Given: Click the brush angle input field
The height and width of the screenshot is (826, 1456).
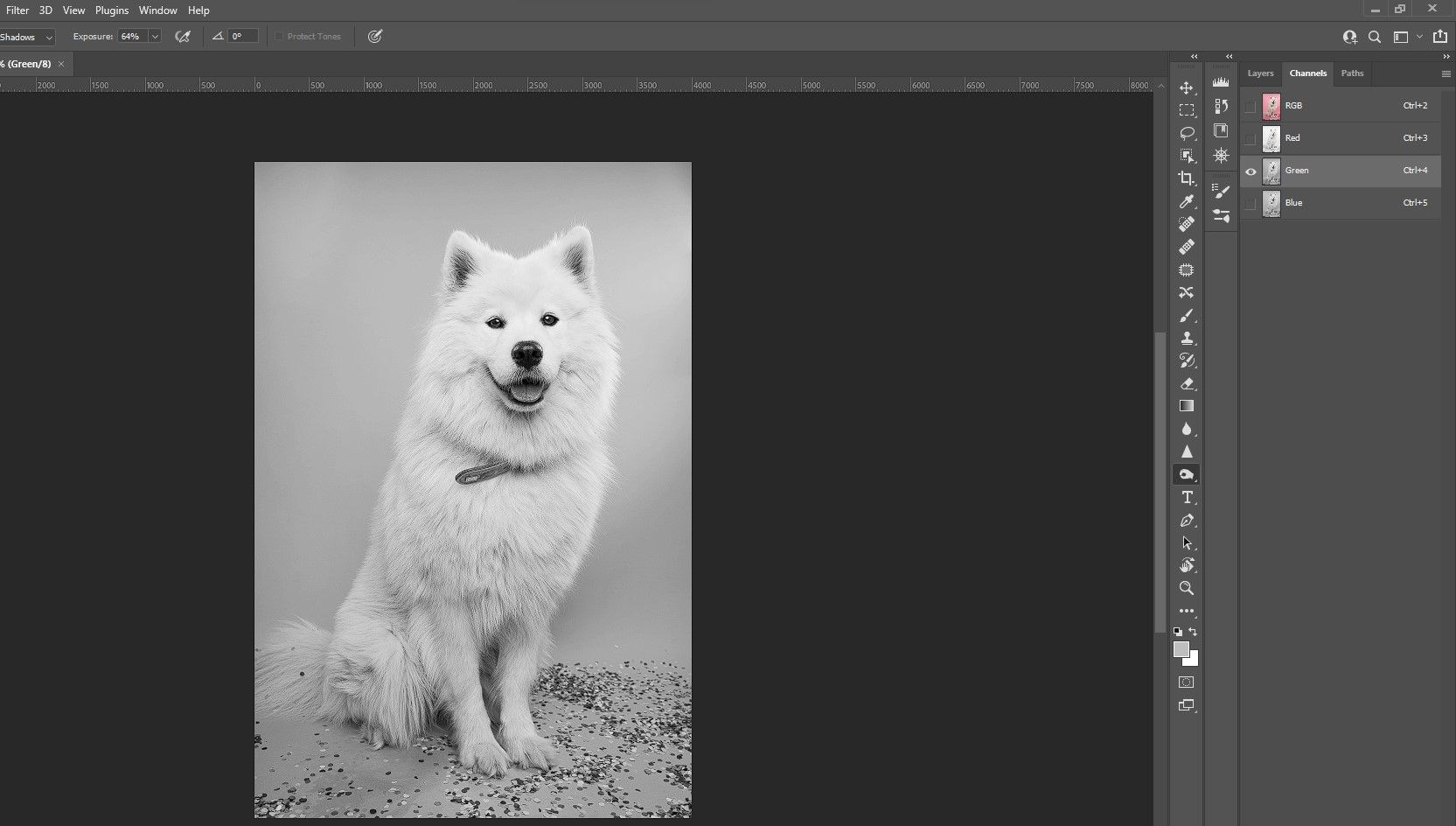Looking at the screenshot, I should click(243, 37).
